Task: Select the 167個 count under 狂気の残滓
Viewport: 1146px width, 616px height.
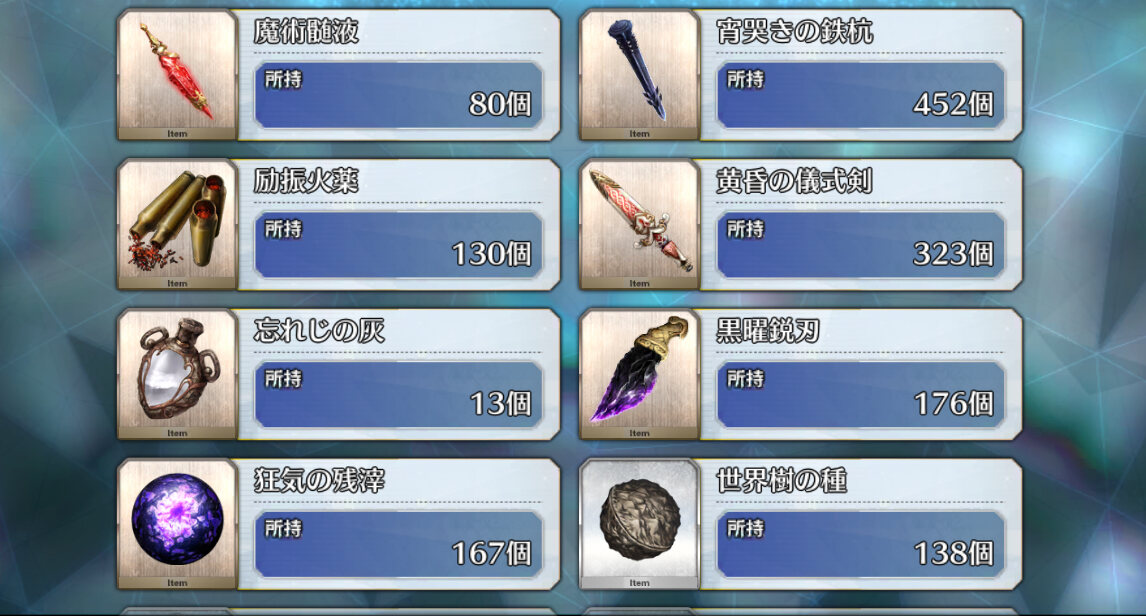Action: (398, 544)
